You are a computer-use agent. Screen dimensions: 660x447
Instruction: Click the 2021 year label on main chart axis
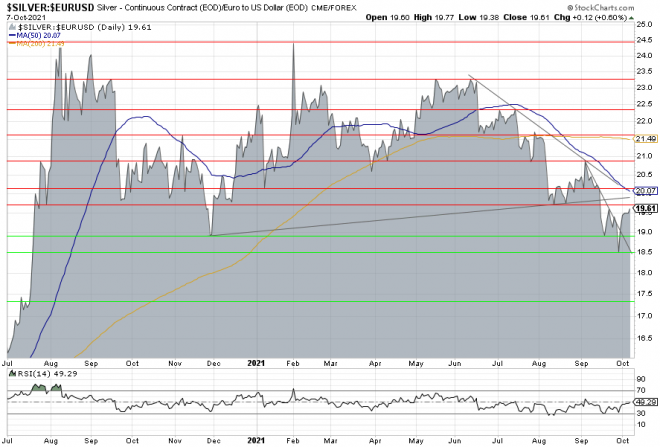[x=258, y=363]
